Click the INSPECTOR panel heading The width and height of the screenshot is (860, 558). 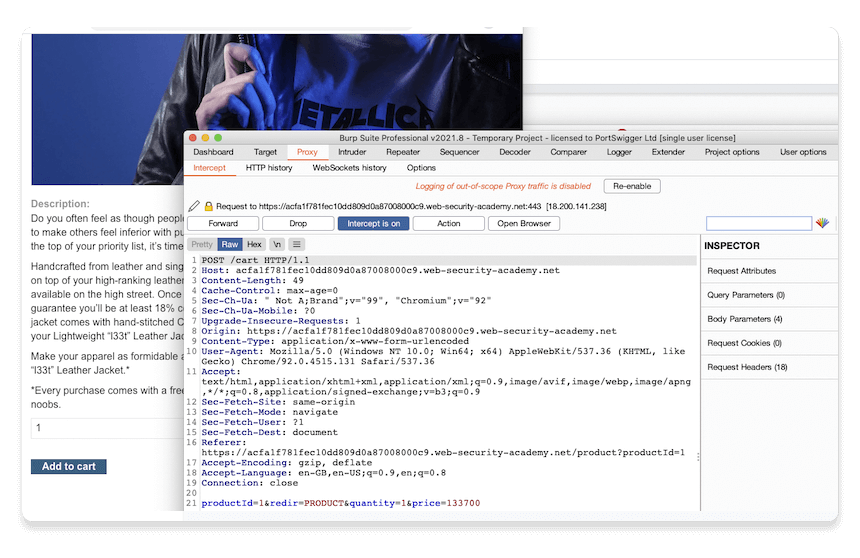tap(732, 246)
